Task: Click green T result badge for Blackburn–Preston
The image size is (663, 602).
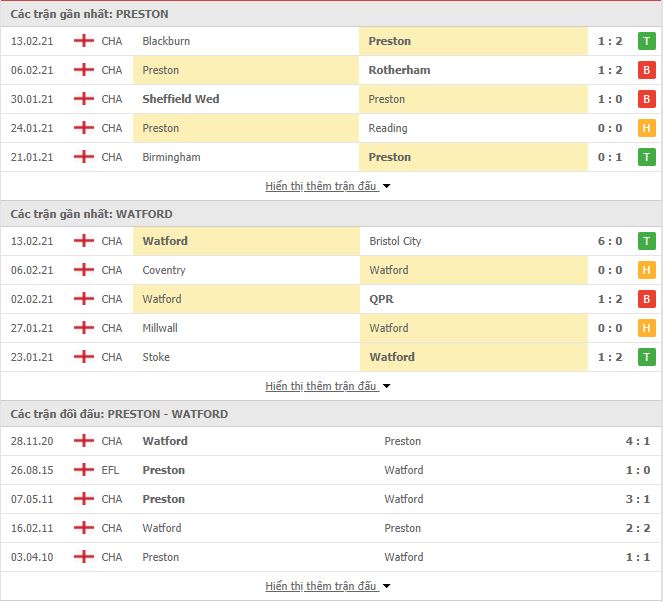Action: point(647,41)
